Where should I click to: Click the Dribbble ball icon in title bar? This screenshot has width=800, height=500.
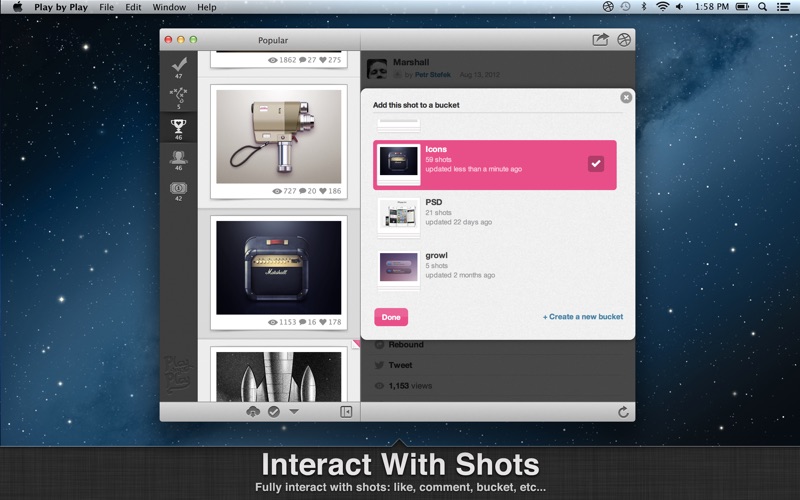coord(624,40)
